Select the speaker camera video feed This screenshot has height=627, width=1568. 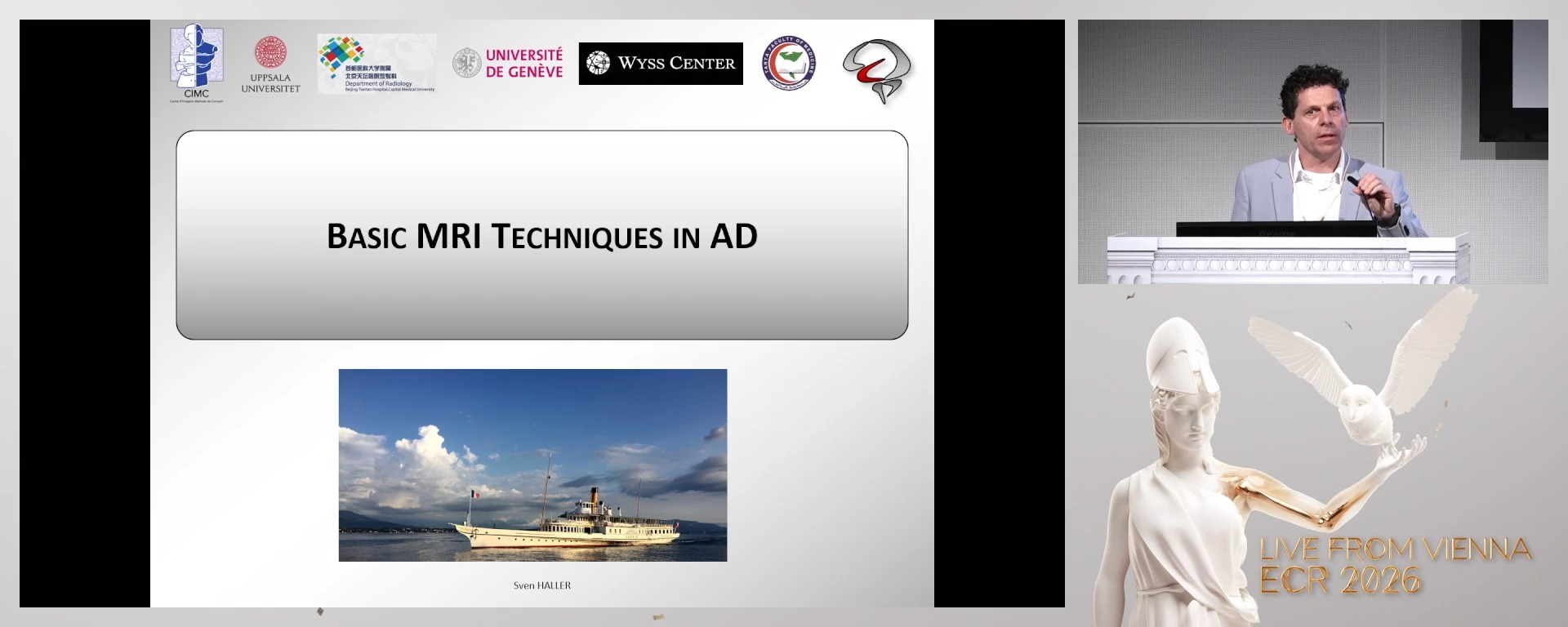[x=1312, y=152]
